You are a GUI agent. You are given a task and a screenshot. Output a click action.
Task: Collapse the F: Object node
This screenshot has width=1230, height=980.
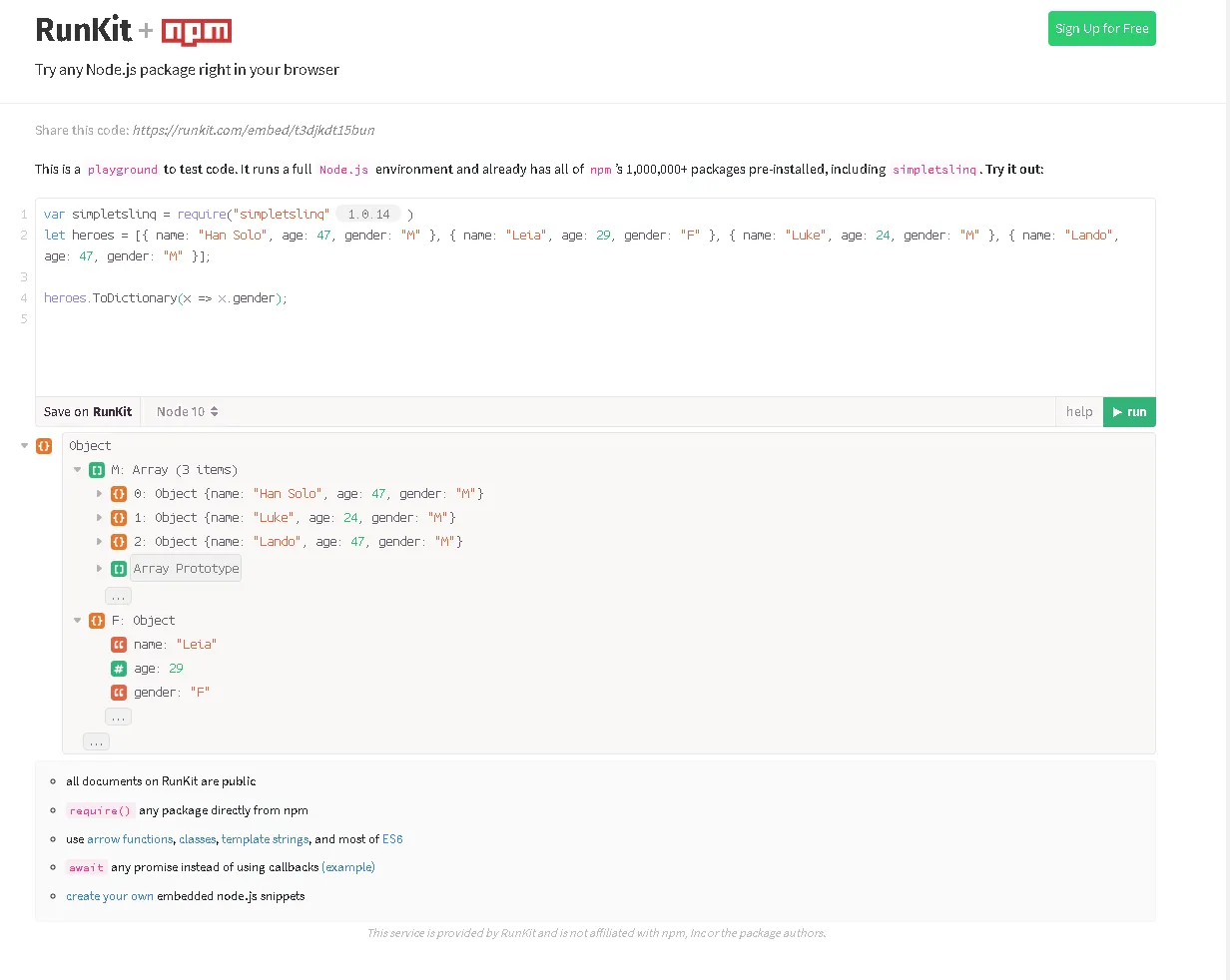(x=78, y=621)
